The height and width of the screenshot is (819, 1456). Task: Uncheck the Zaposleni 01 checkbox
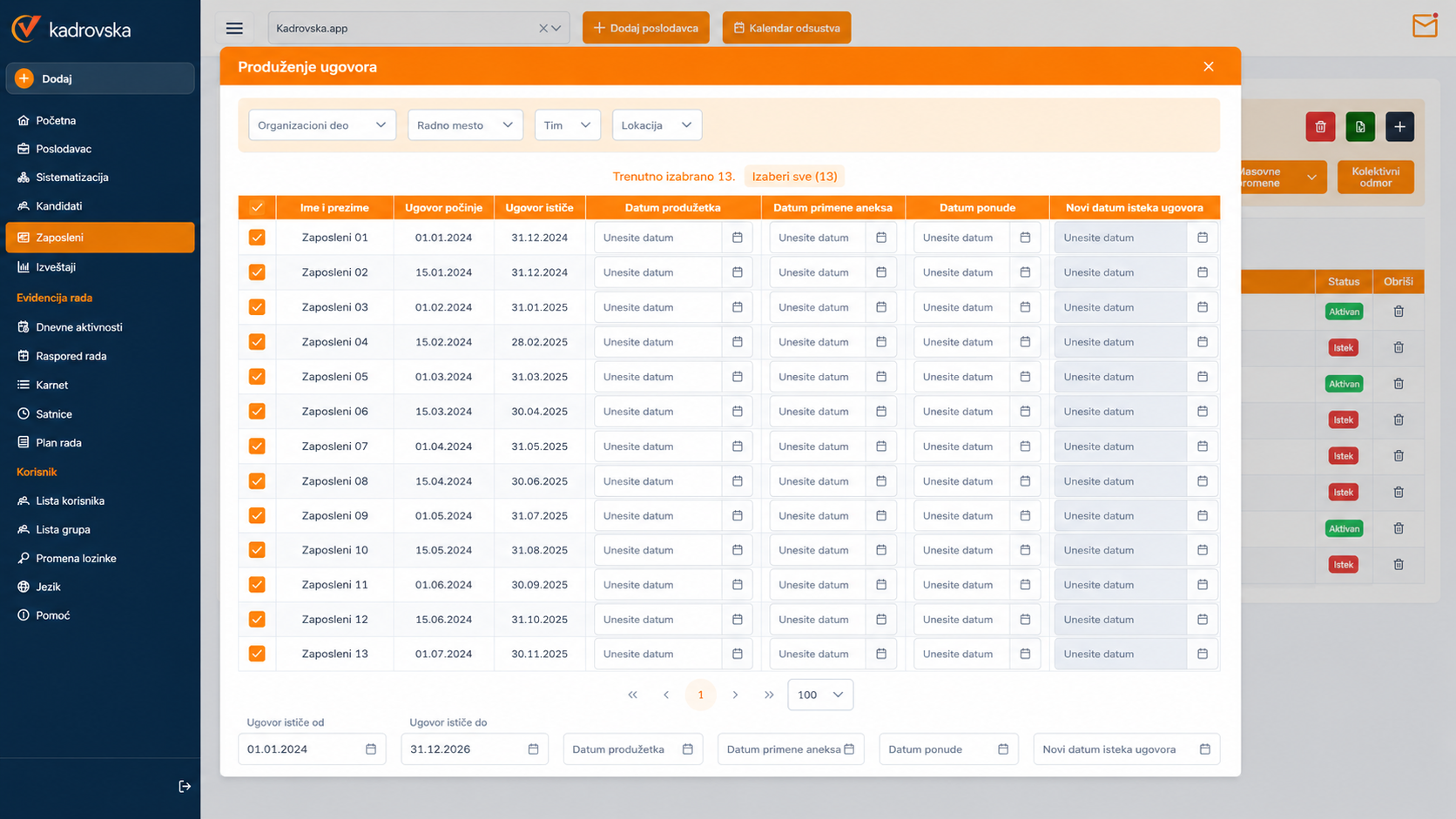[x=257, y=238]
